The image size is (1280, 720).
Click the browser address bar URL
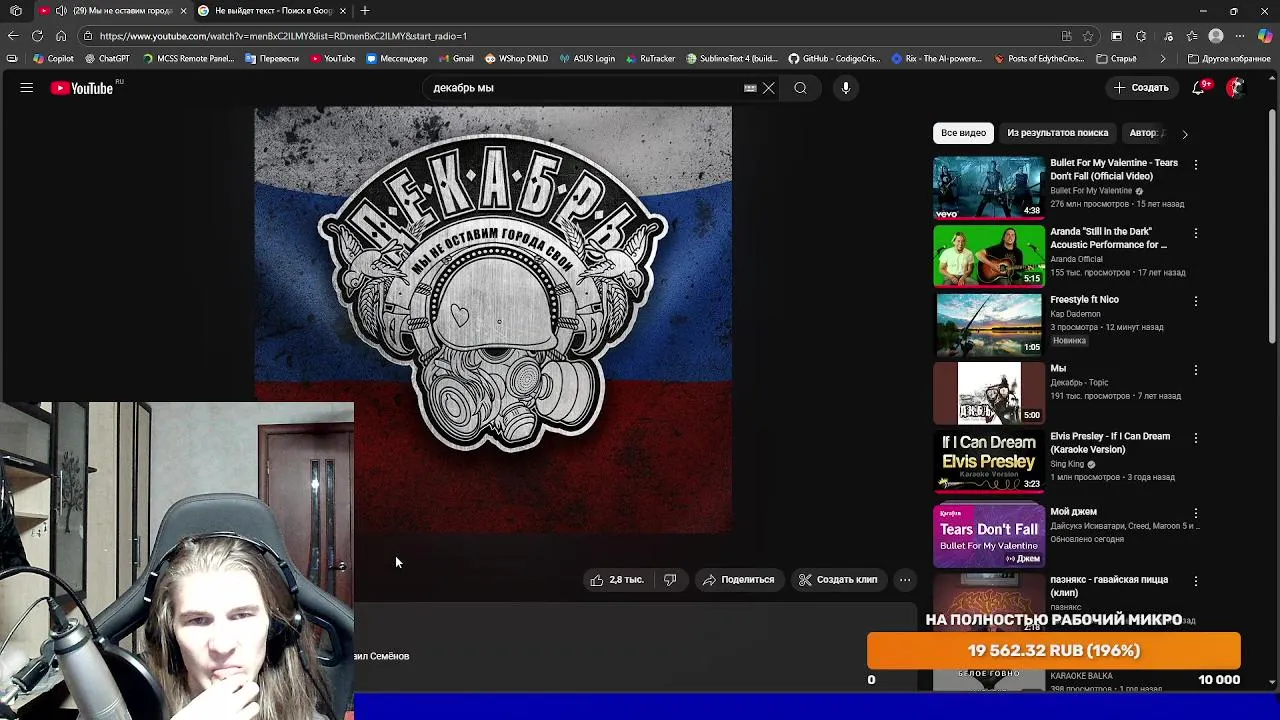click(x=283, y=36)
